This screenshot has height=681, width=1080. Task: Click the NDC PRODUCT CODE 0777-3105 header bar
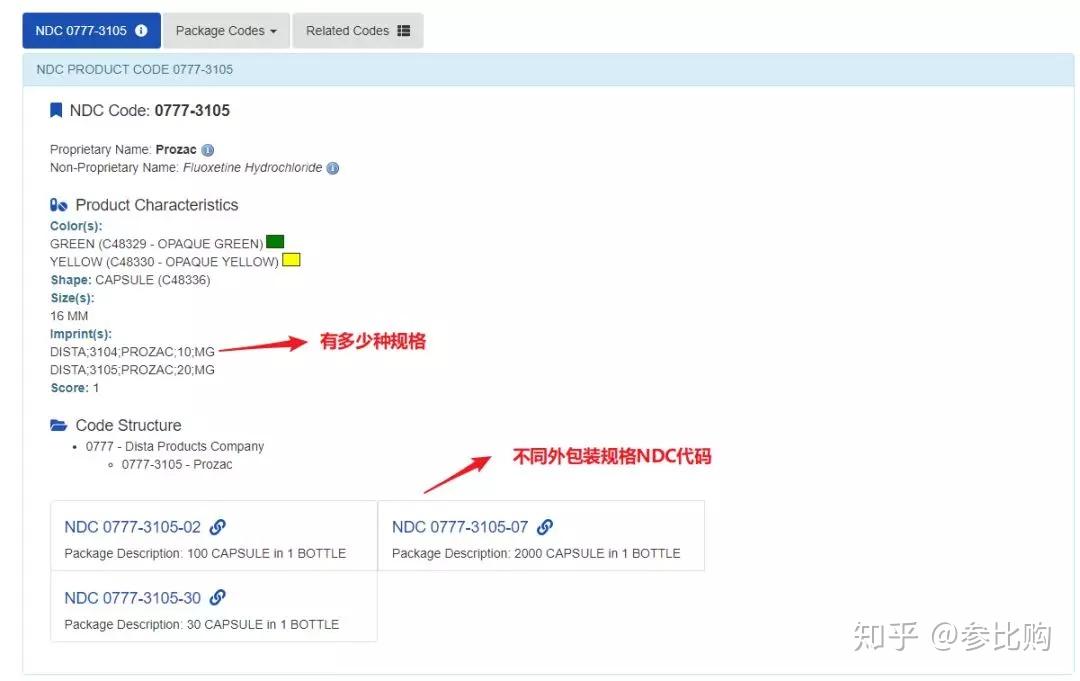pos(135,69)
